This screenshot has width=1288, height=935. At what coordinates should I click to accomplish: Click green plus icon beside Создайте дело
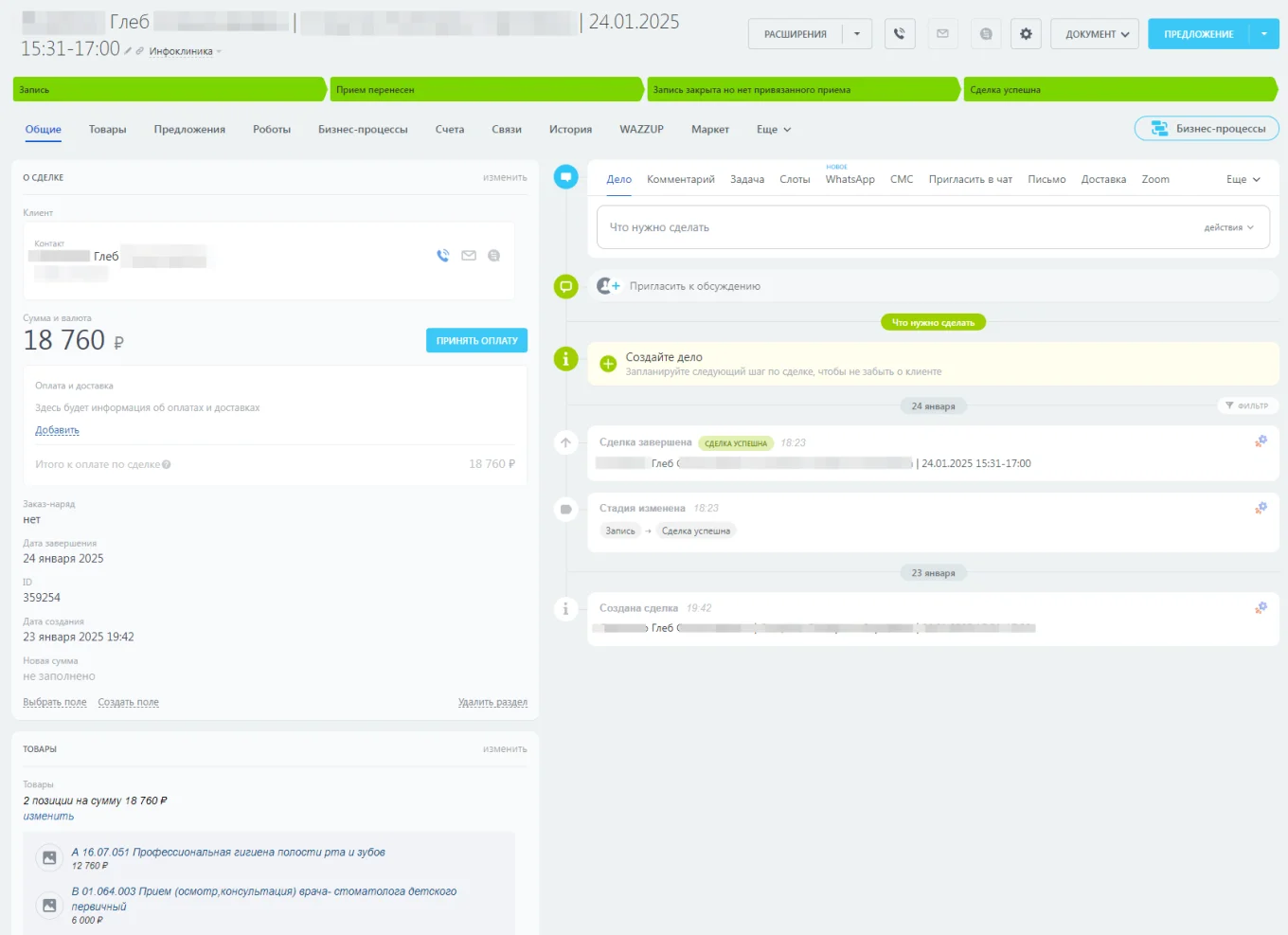[608, 364]
